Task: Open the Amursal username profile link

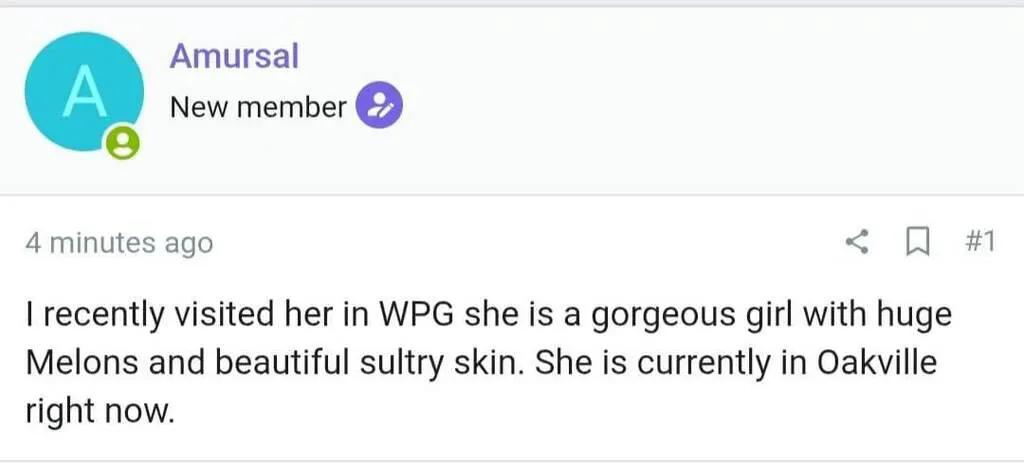Action: pyautogui.click(x=234, y=56)
